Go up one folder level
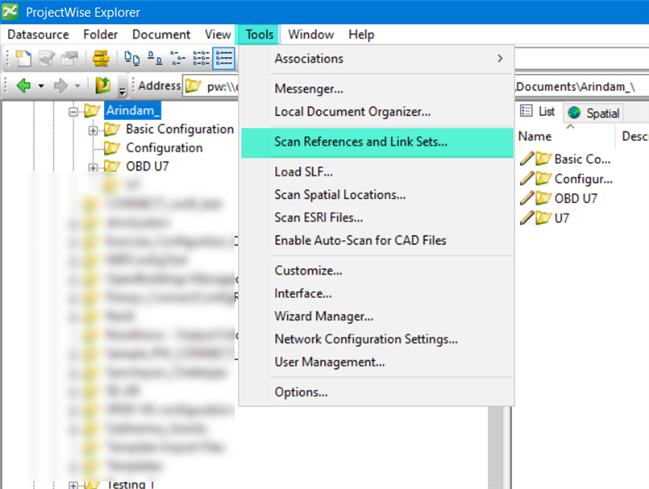649x489 pixels. coord(103,85)
